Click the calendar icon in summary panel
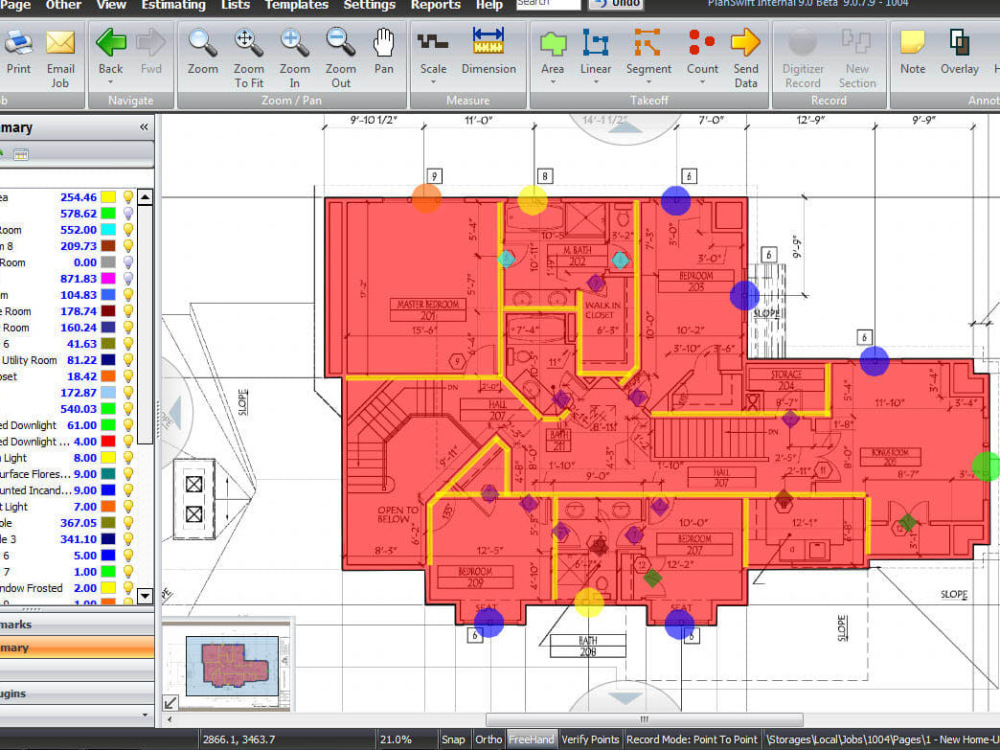The image size is (1000, 750). (x=21, y=154)
